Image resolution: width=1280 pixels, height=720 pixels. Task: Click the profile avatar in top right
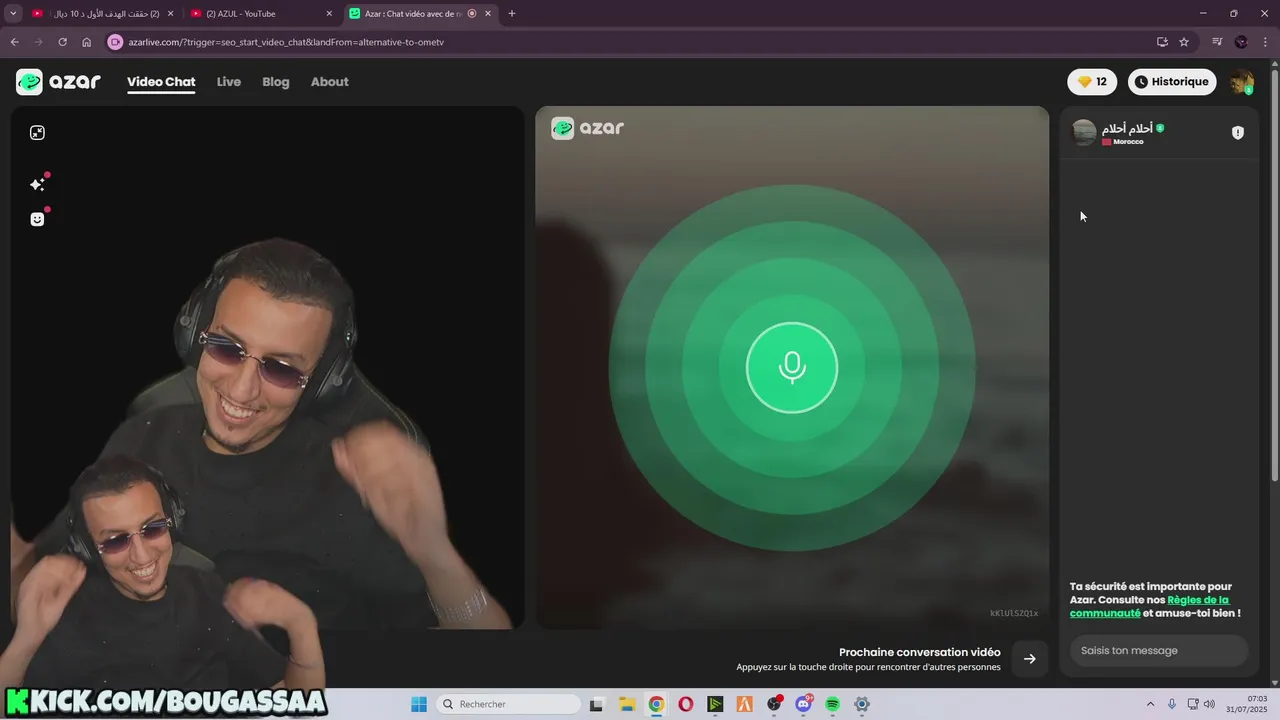1242,82
